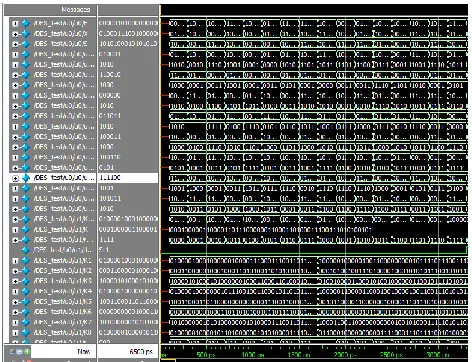This screenshot has height=362, width=472.
Task: Click the signal icon of the row valued 100110
Action: click(26, 157)
